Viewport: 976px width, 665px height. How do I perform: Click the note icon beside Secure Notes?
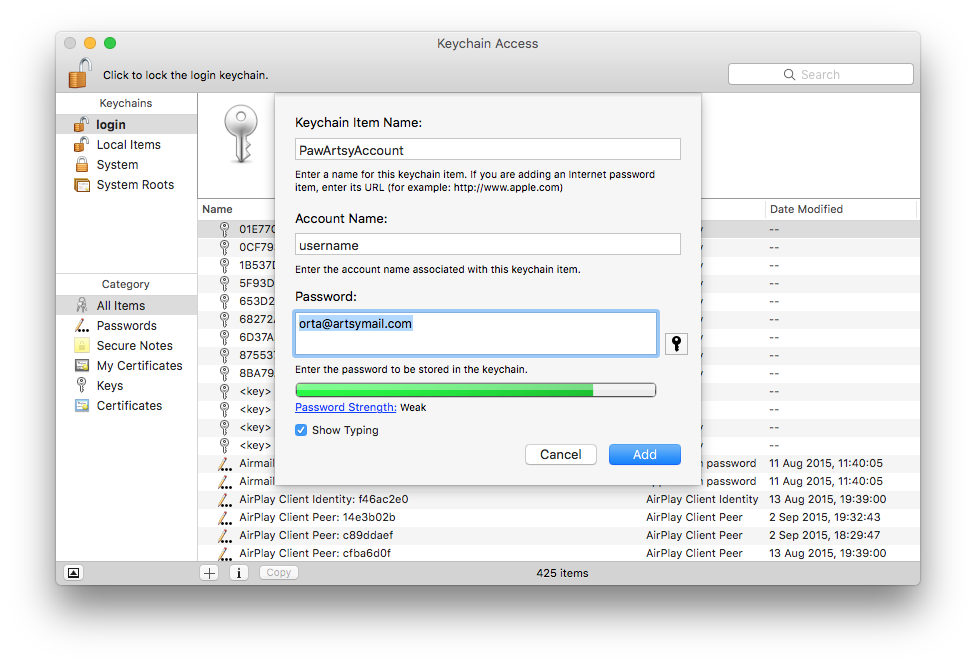(82, 345)
